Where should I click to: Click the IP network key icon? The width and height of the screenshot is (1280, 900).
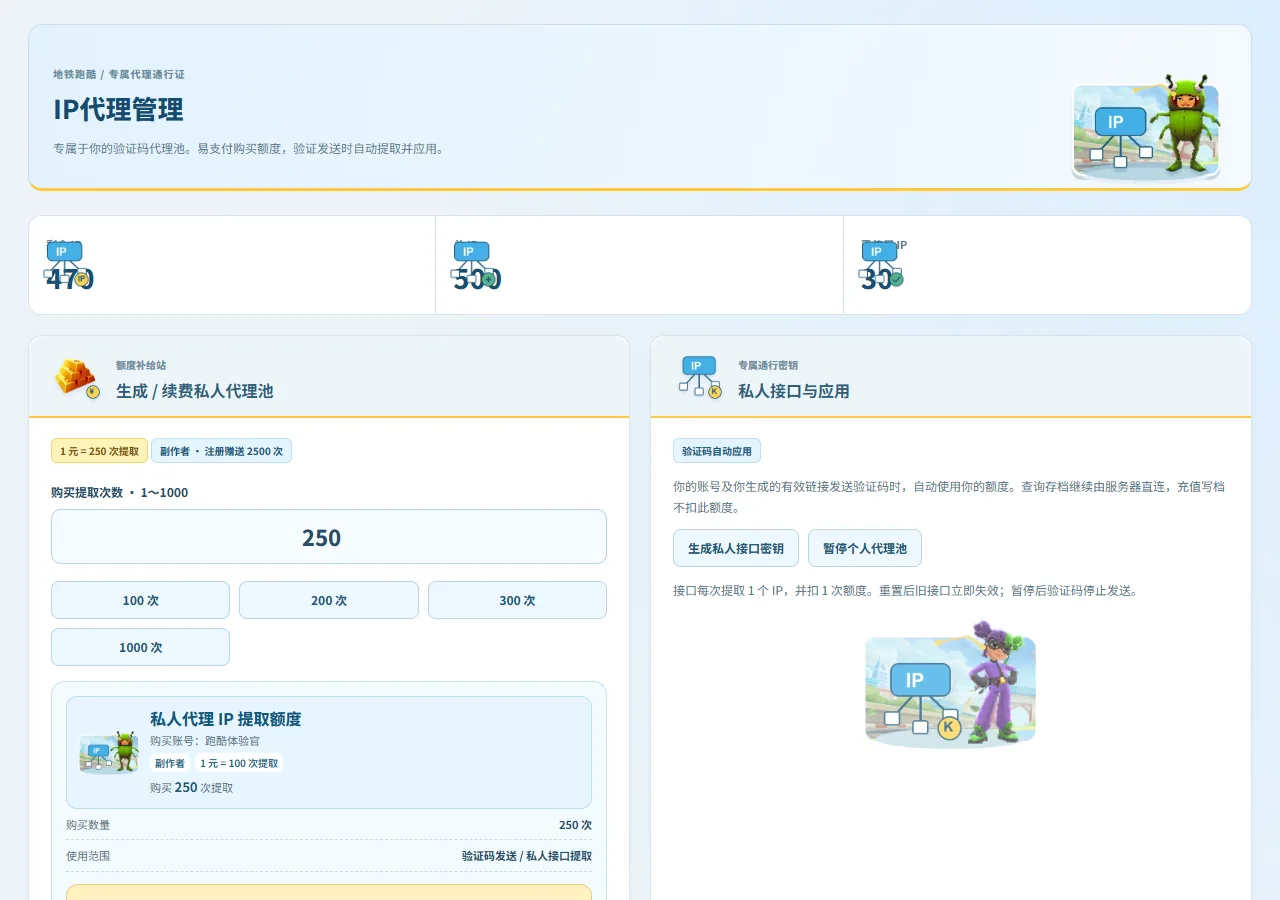(x=700, y=377)
